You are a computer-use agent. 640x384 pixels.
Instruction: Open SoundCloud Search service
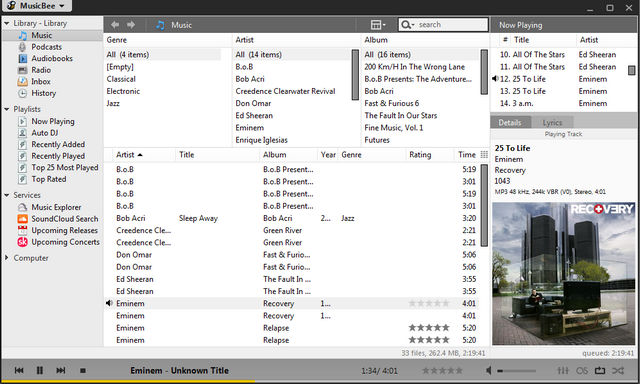tap(64, 219)
